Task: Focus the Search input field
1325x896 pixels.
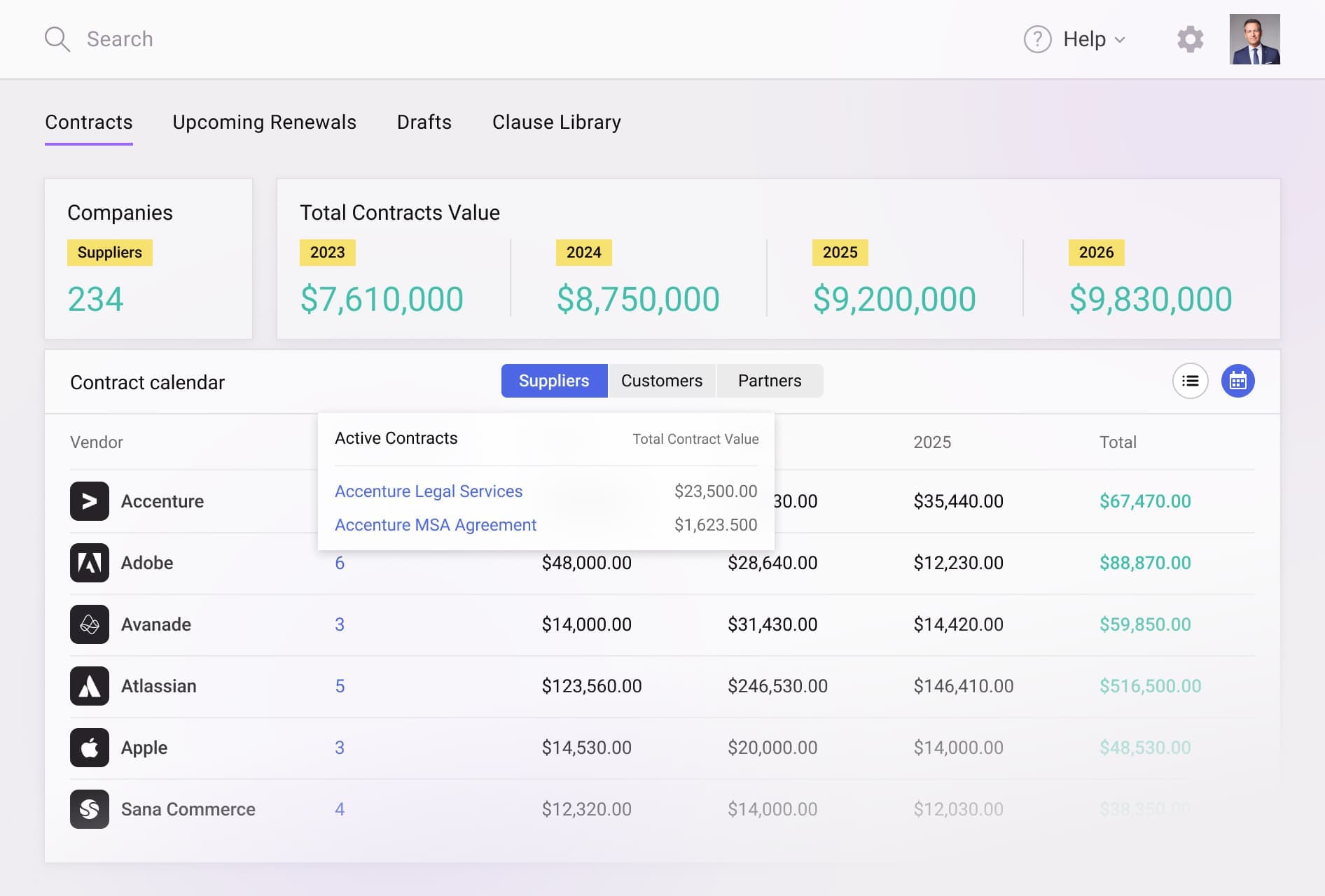Action: (x=120, y=39)
